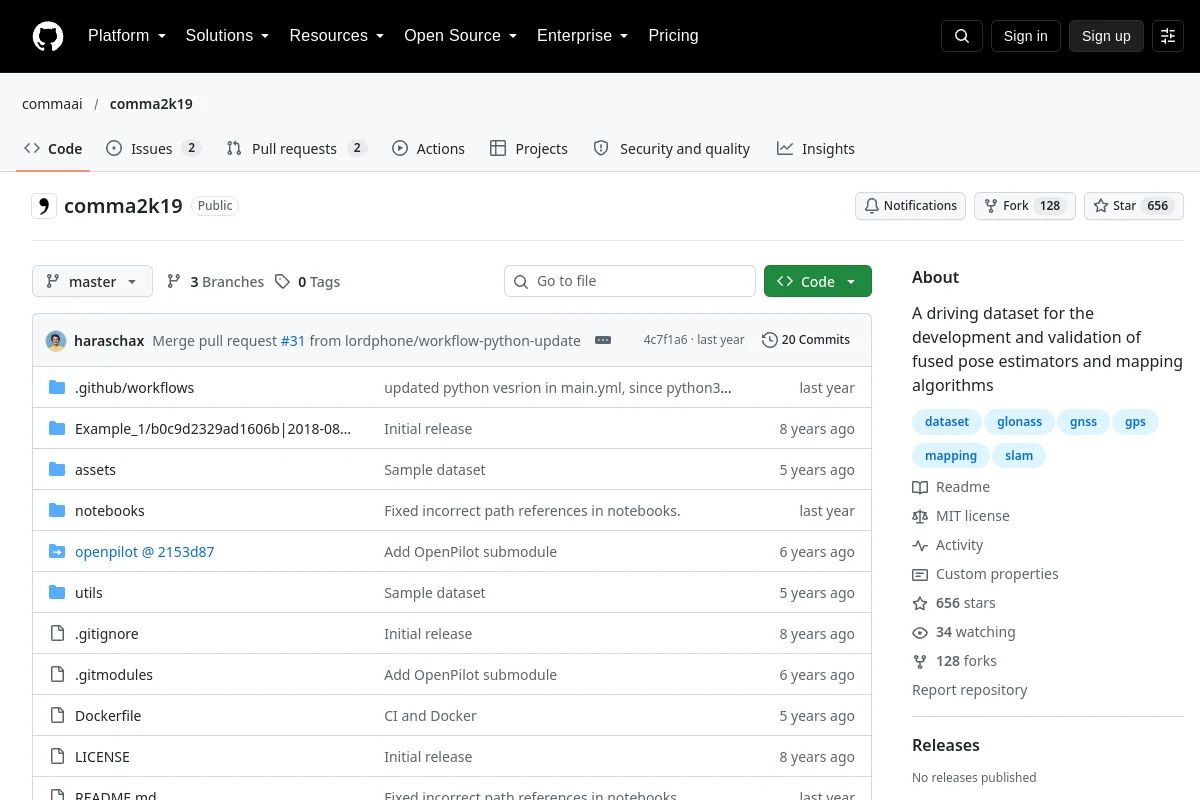
Task: Open the Projects tab
Action: [529, 148]
